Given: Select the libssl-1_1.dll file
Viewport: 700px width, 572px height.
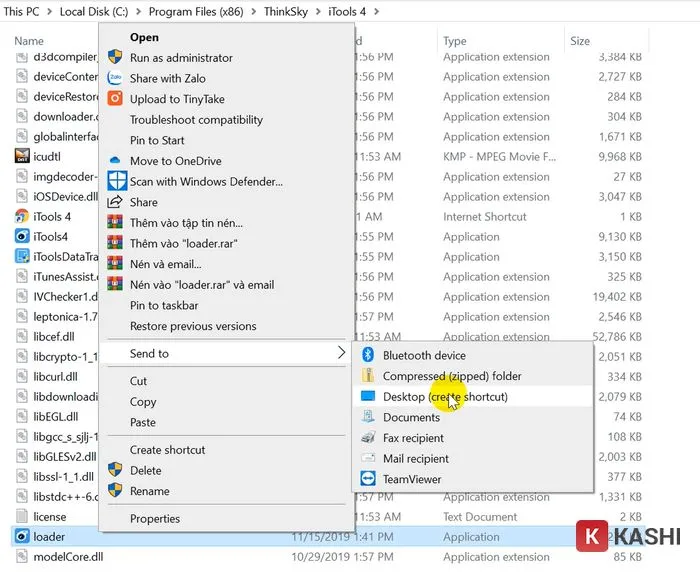Looking at the screenshot, I should 63,476.
